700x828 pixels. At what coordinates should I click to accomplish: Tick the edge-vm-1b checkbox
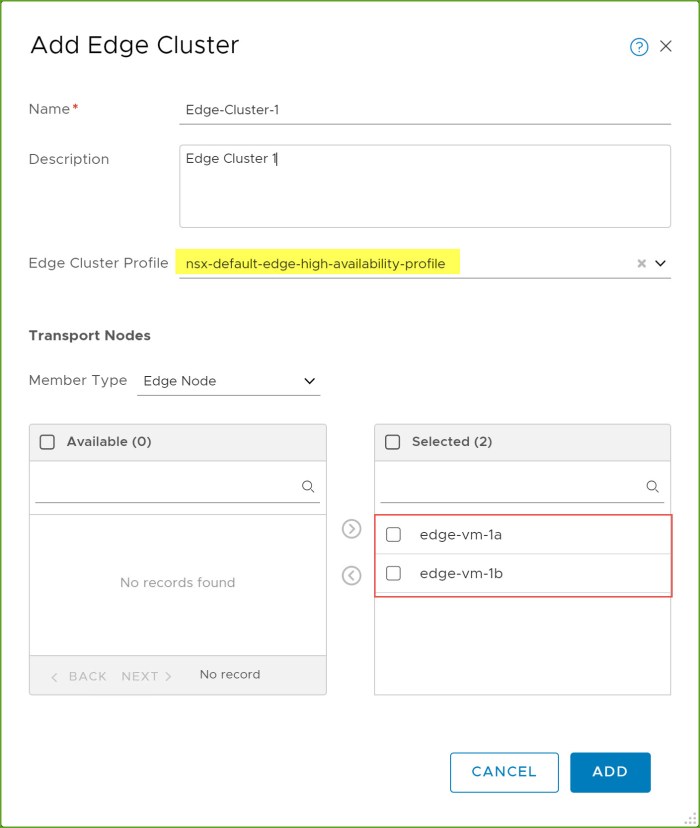[x=393, y=573]
